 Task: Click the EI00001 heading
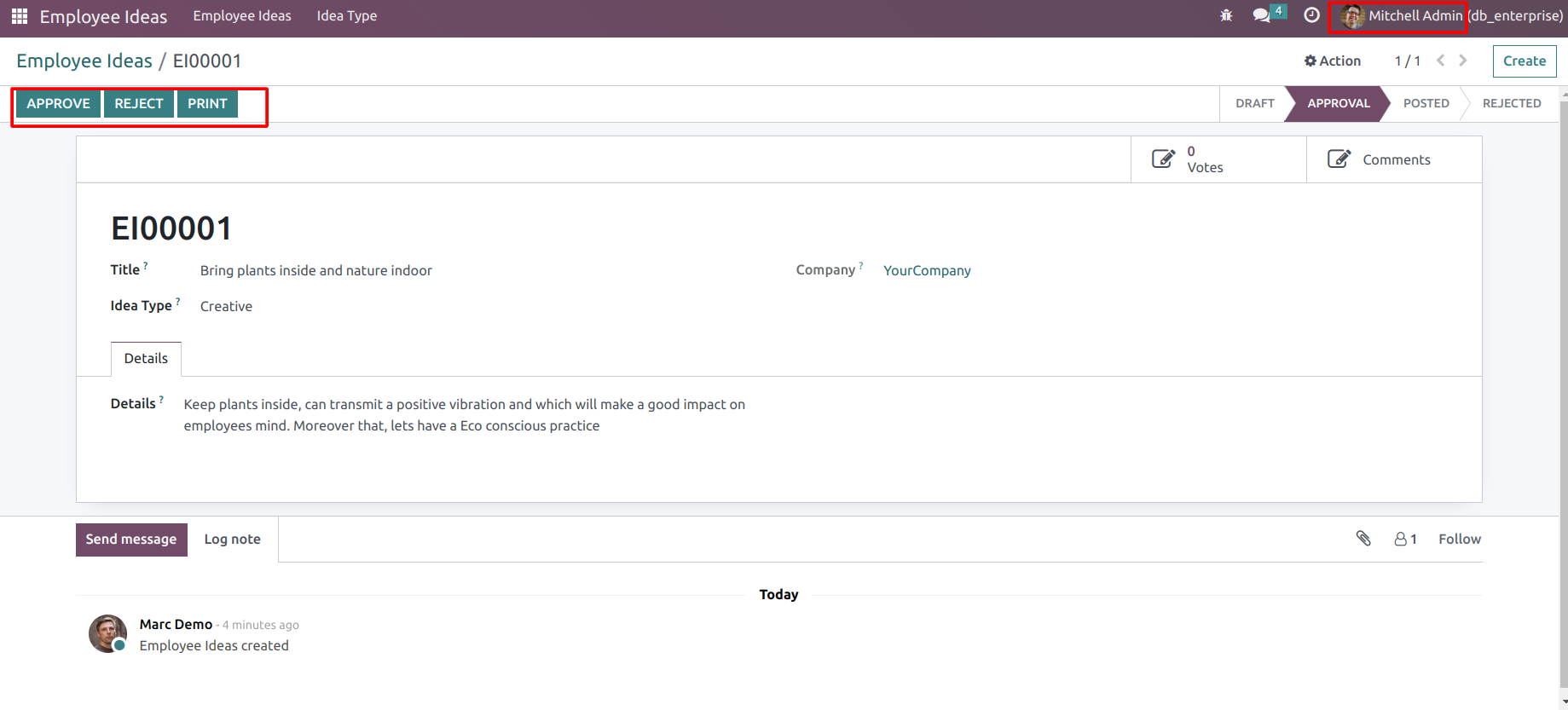171,228
